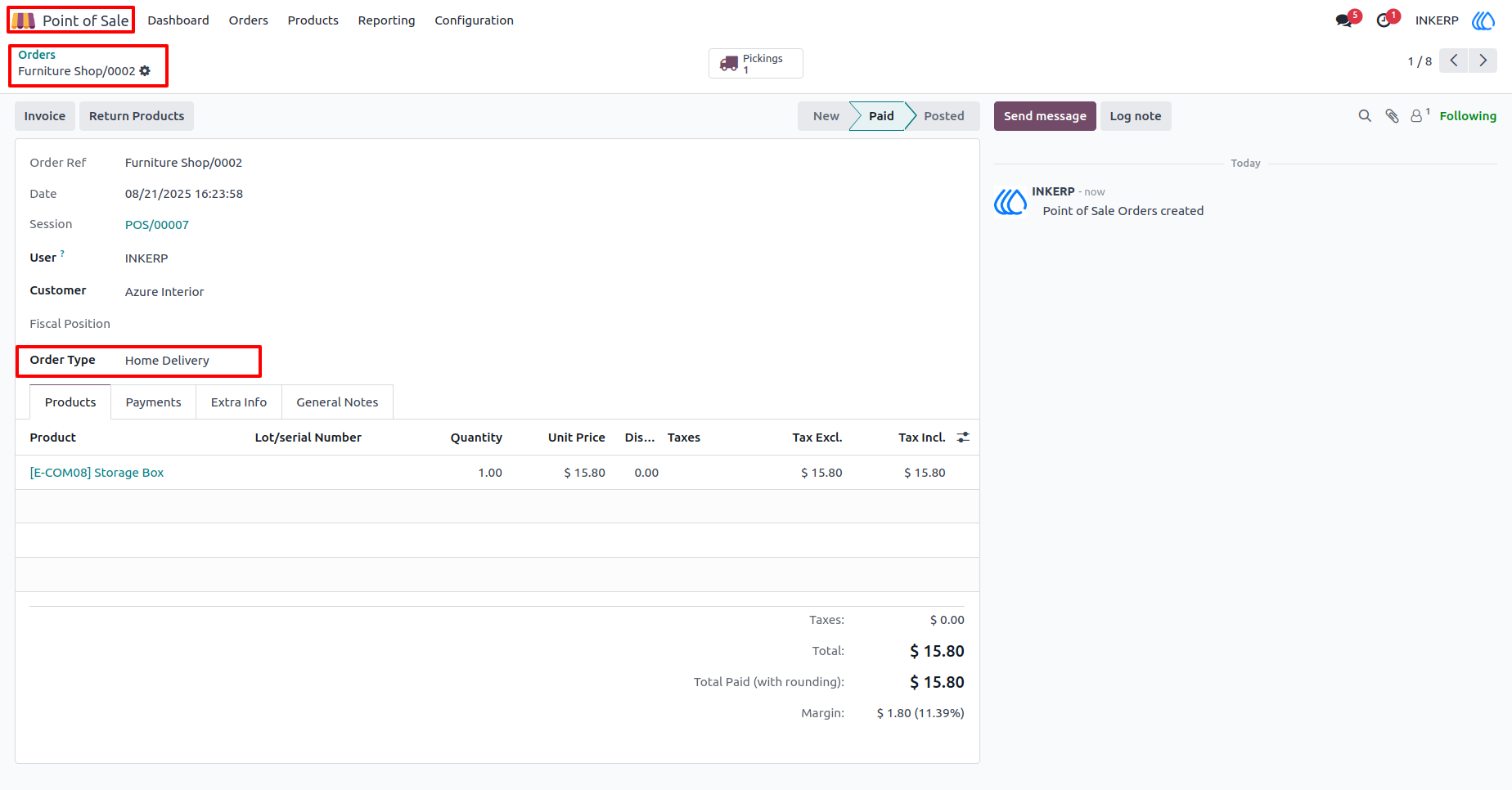Viewport: 1512px width, 790px height.
Task: Go to the previous order record
Action: 1454,61
